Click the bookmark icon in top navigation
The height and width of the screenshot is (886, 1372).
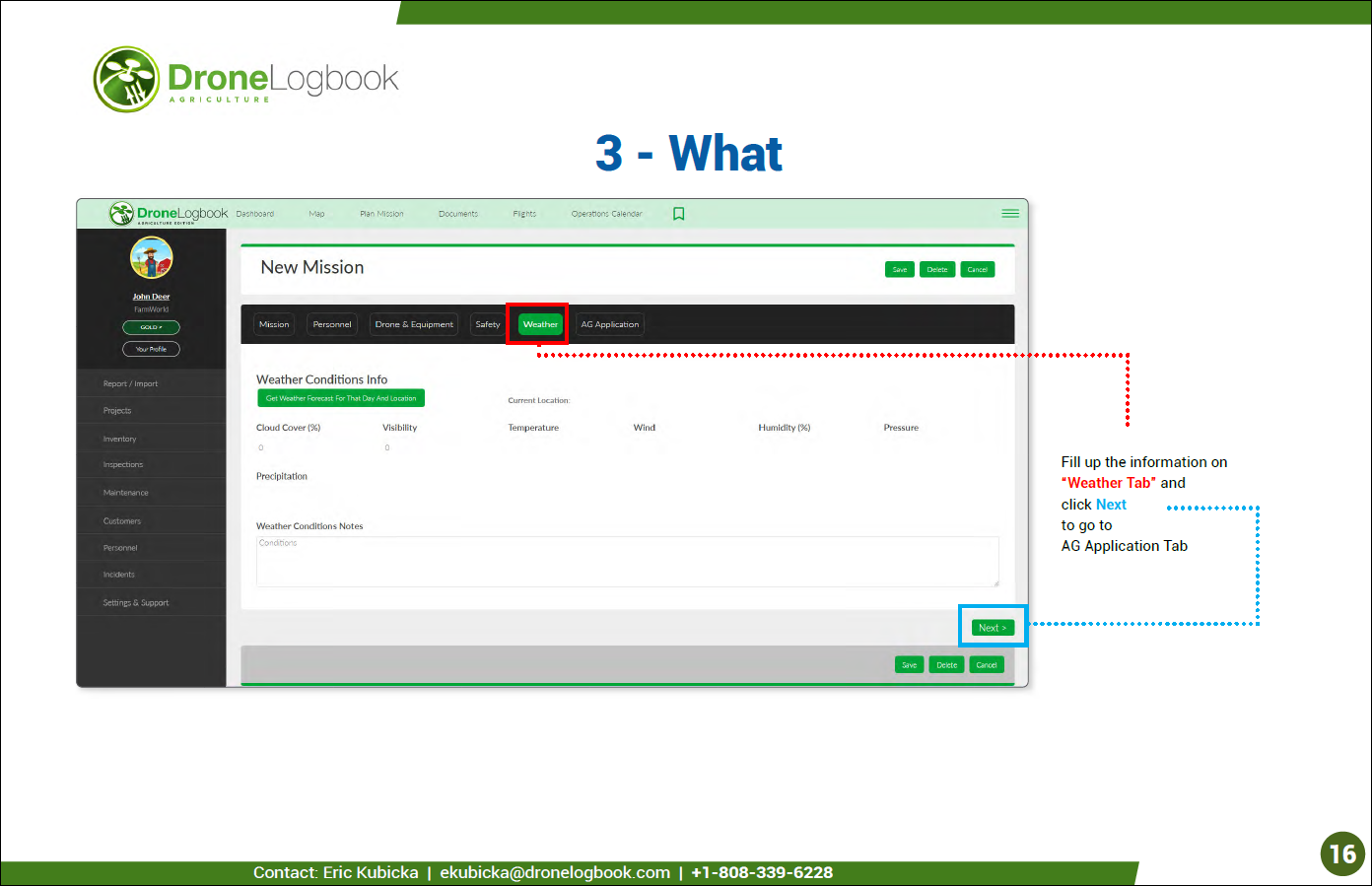(x=678, y=214)
